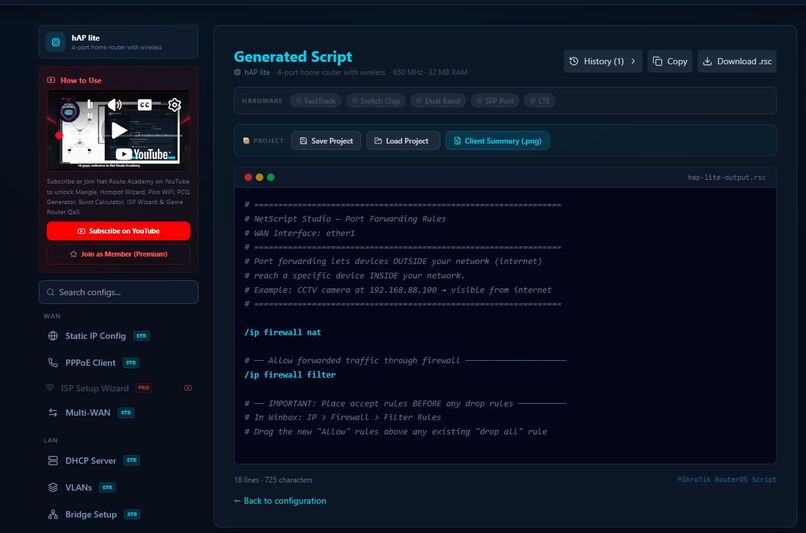Click the SFP Port hardware tag
This screenshot has width=806, height=533.
coord(495,101)
